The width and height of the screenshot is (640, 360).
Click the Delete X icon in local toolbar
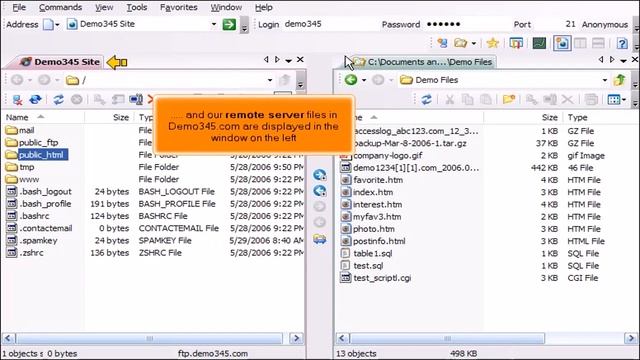(x=567, y=99)
